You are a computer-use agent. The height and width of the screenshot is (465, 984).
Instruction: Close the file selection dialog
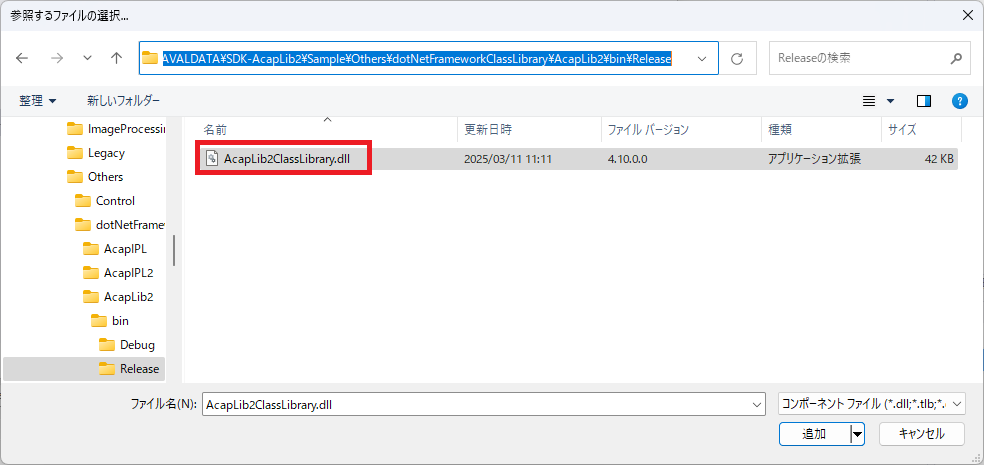(x=967, y=16)
